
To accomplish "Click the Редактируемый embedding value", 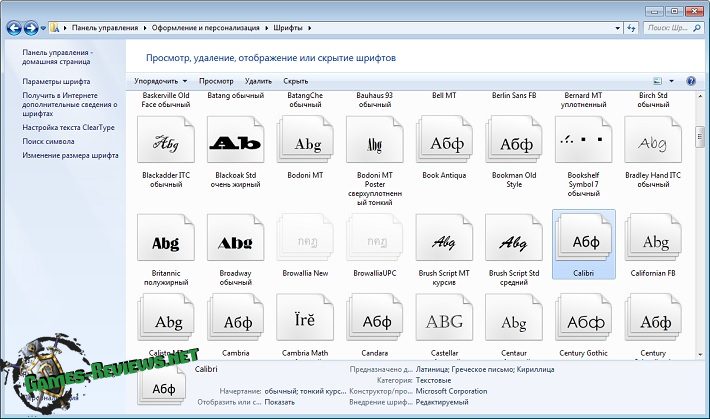I will (442, 402).
